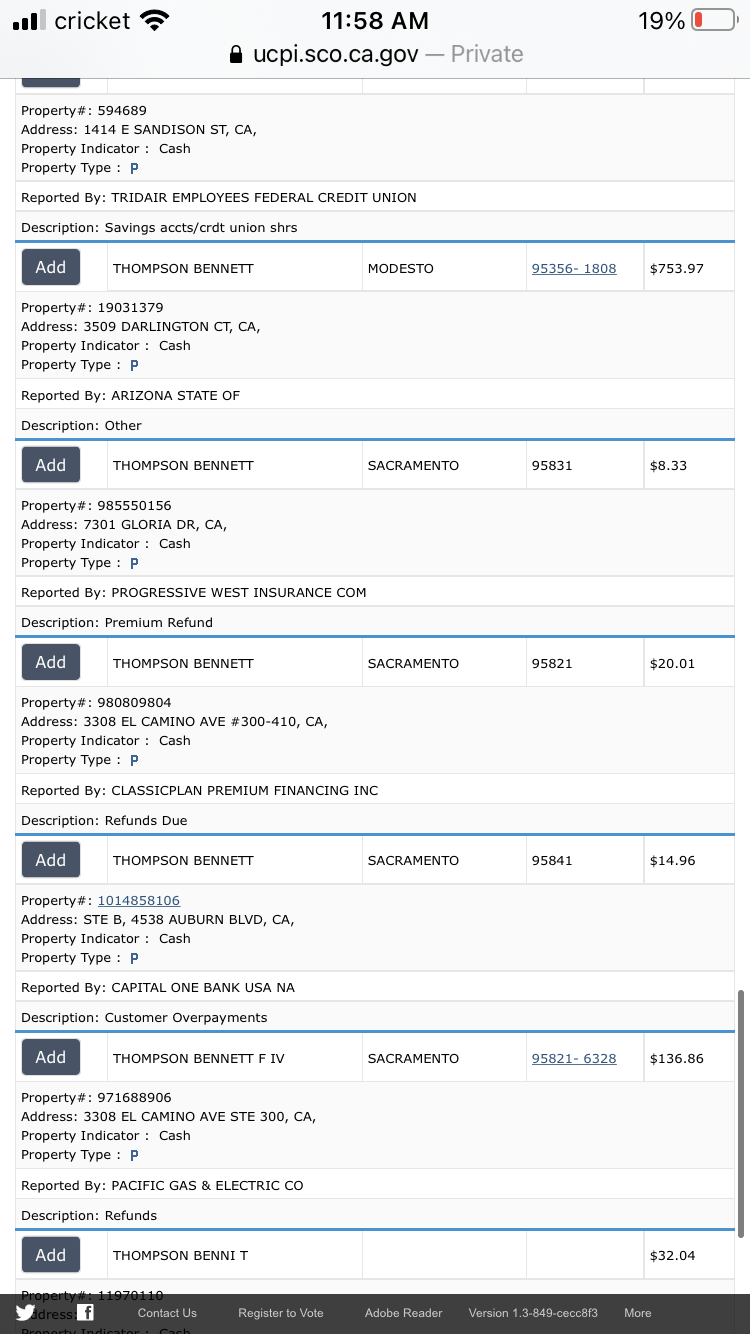750x1334 pixels.
Task: Select Address 3509 DARLINGTON CT text
Action: [141, 326]
